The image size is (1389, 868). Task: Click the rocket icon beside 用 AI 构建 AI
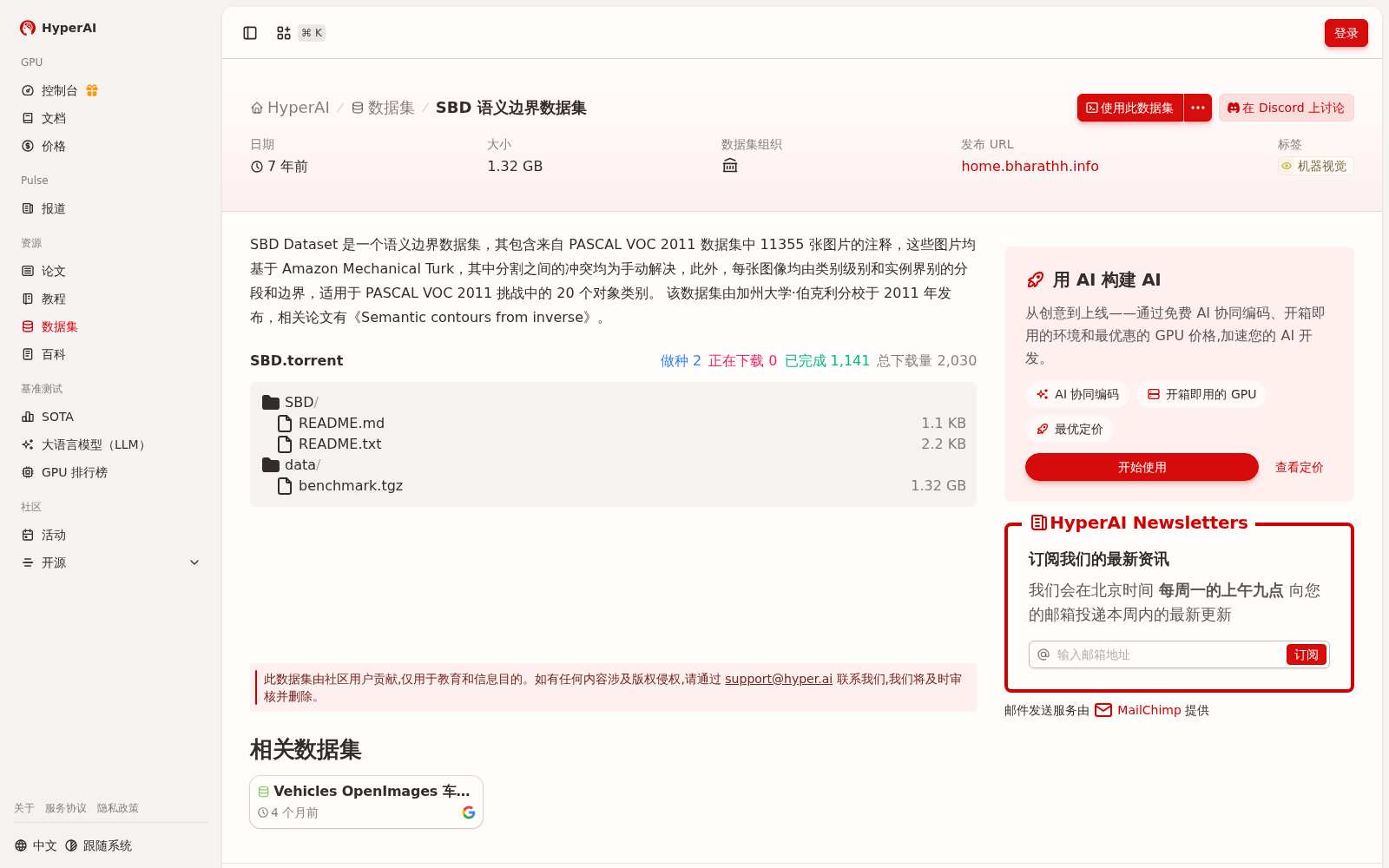tap(1036, 279)
